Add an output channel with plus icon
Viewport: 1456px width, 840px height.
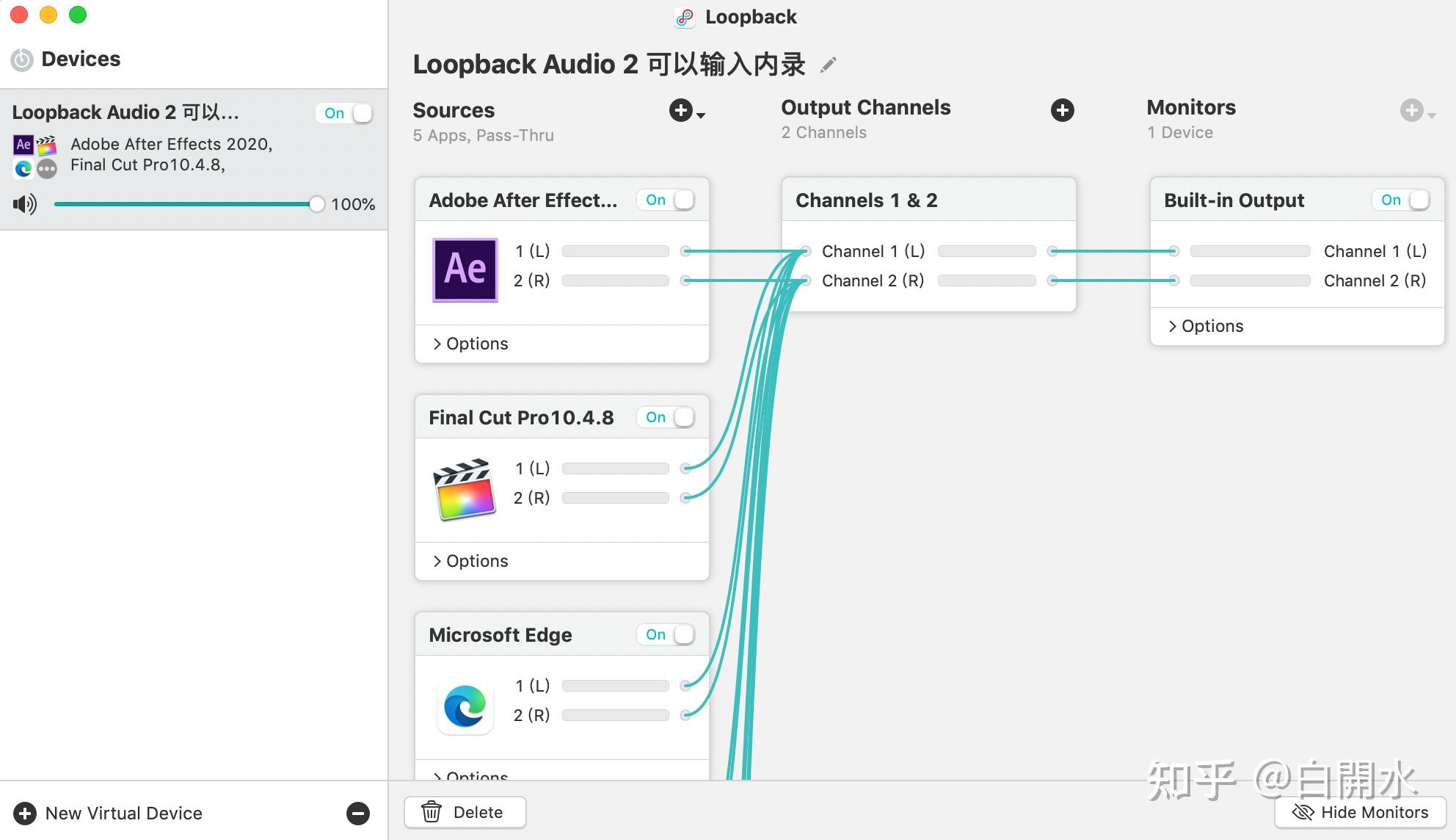1062,110
